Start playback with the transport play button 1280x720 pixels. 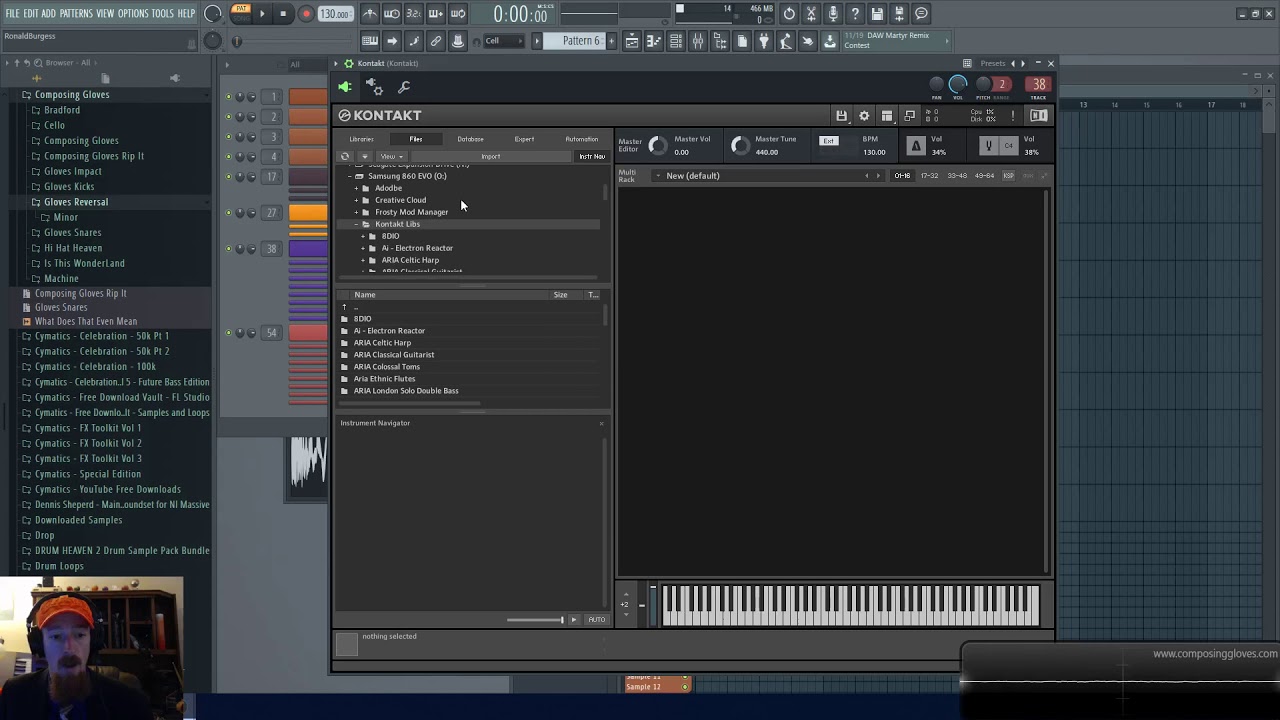[262, 14]
